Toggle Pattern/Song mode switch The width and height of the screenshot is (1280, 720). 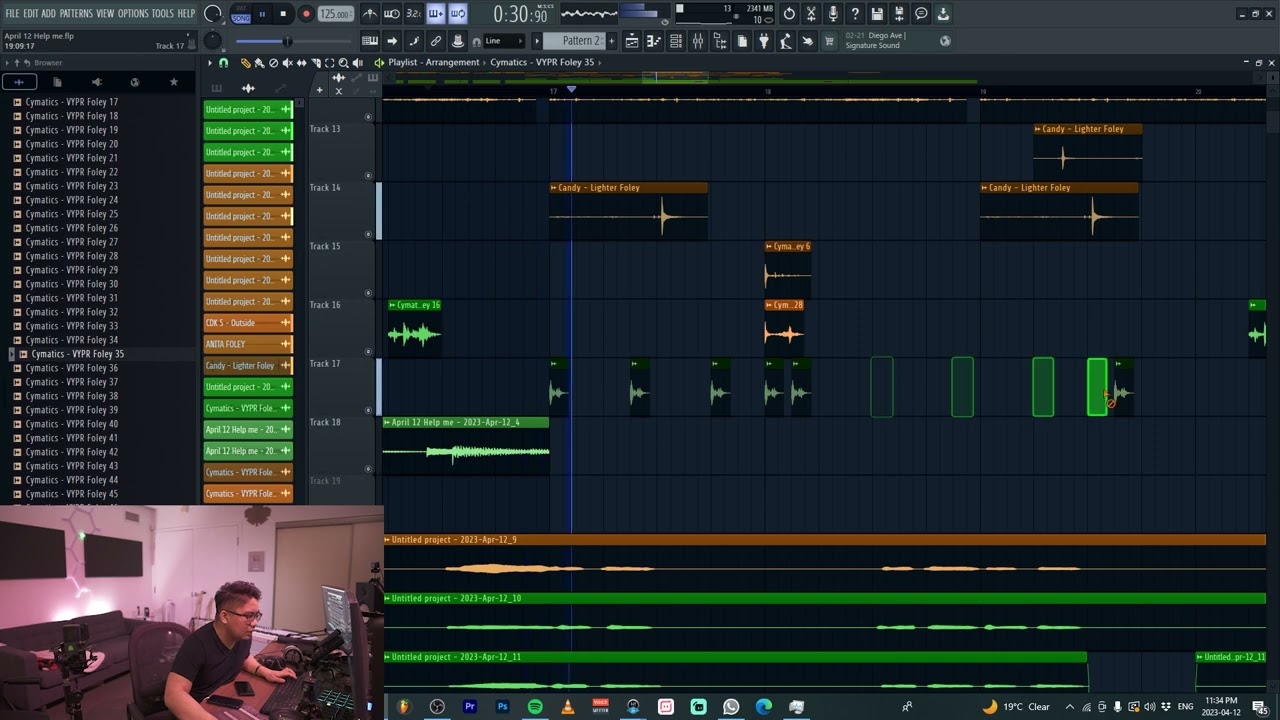[x=241, y=14]
